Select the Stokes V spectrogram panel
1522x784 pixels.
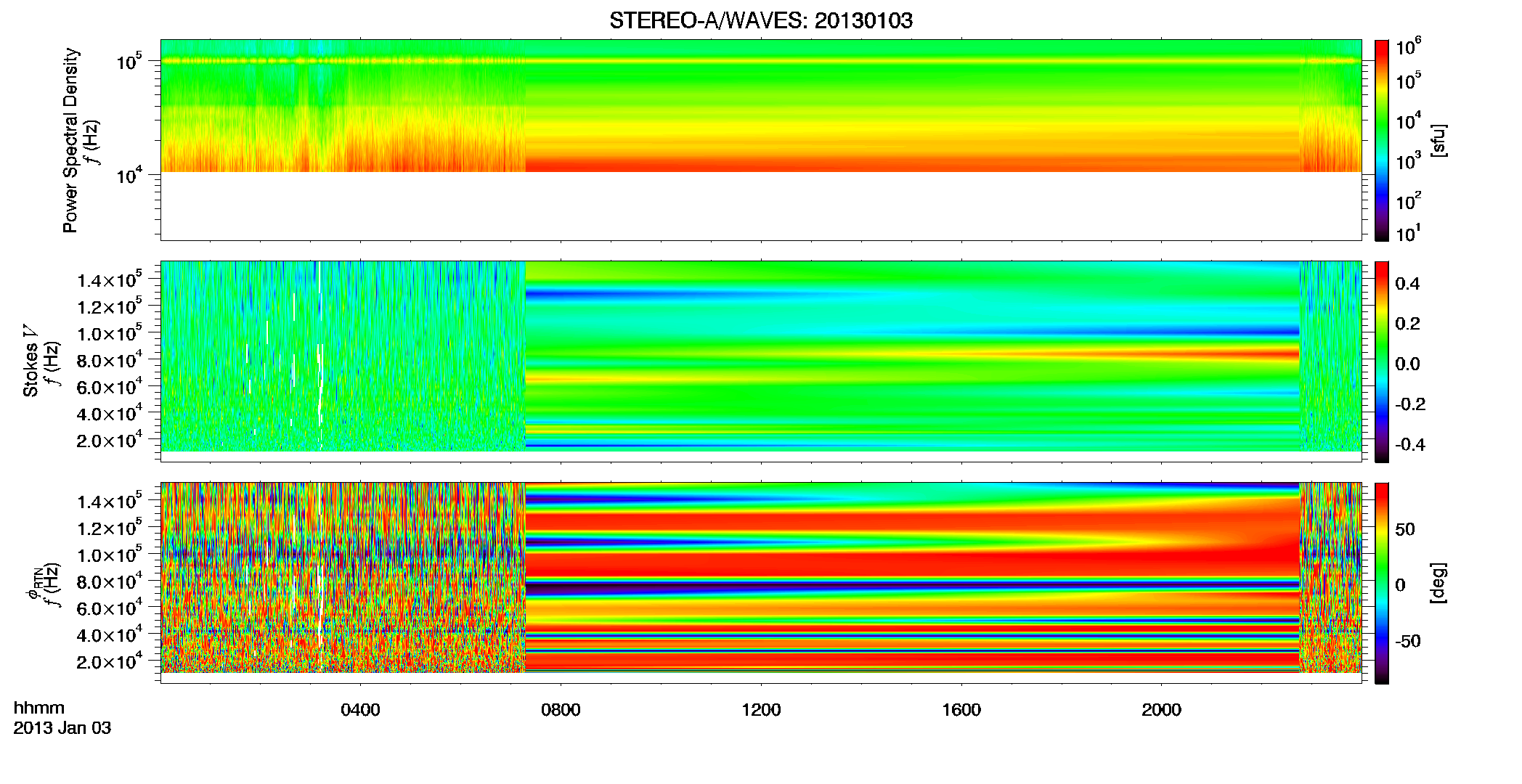[x=761, y=361]
